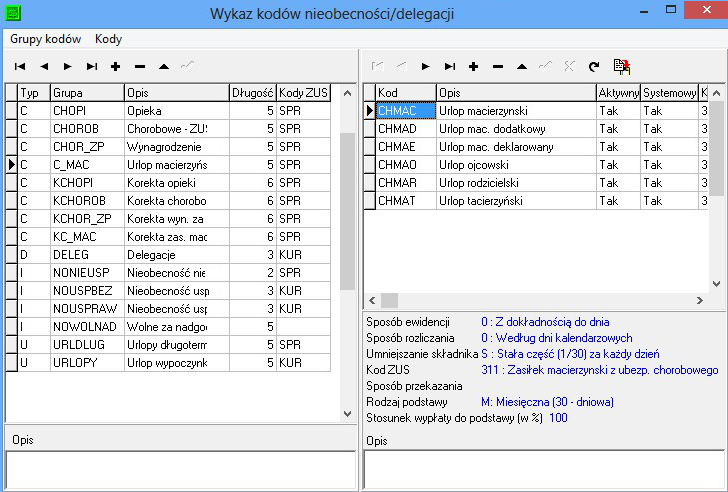Go to next record in groups navigator
Image resolution: width=728 pixels, height=492 pixels.
click(x=68, y=66)
